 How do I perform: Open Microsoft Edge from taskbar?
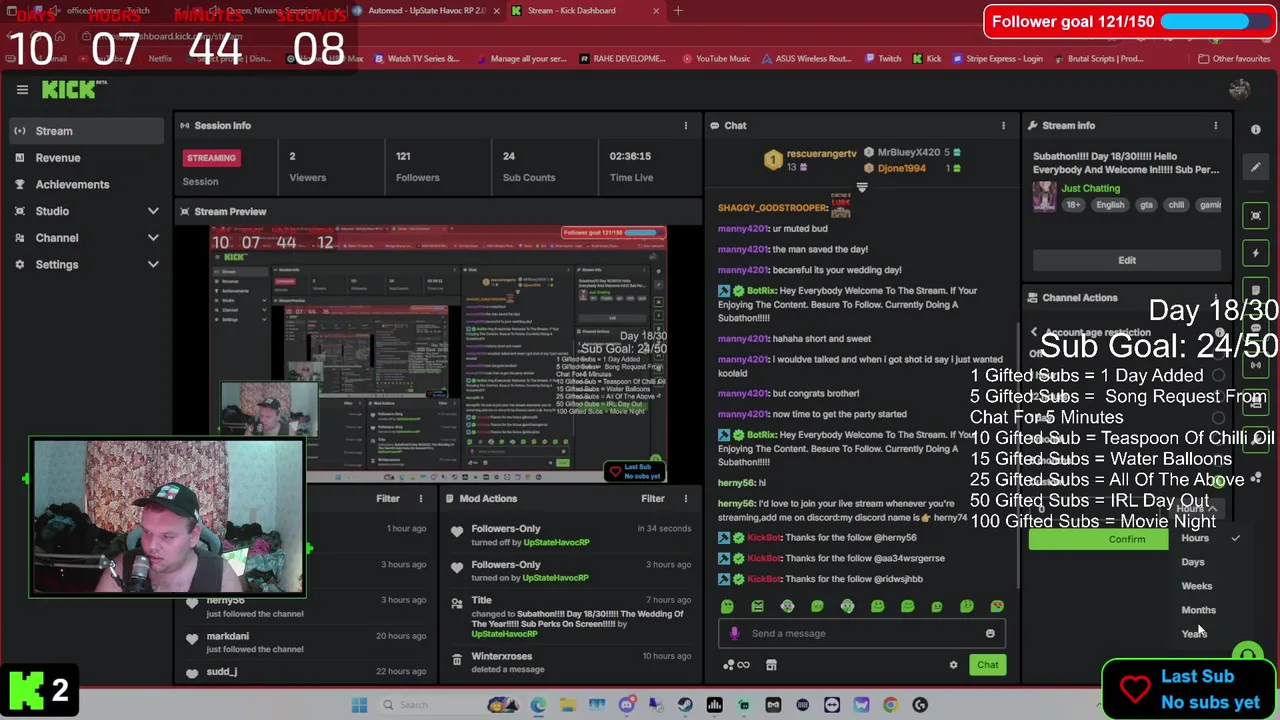tap(538, 705)
